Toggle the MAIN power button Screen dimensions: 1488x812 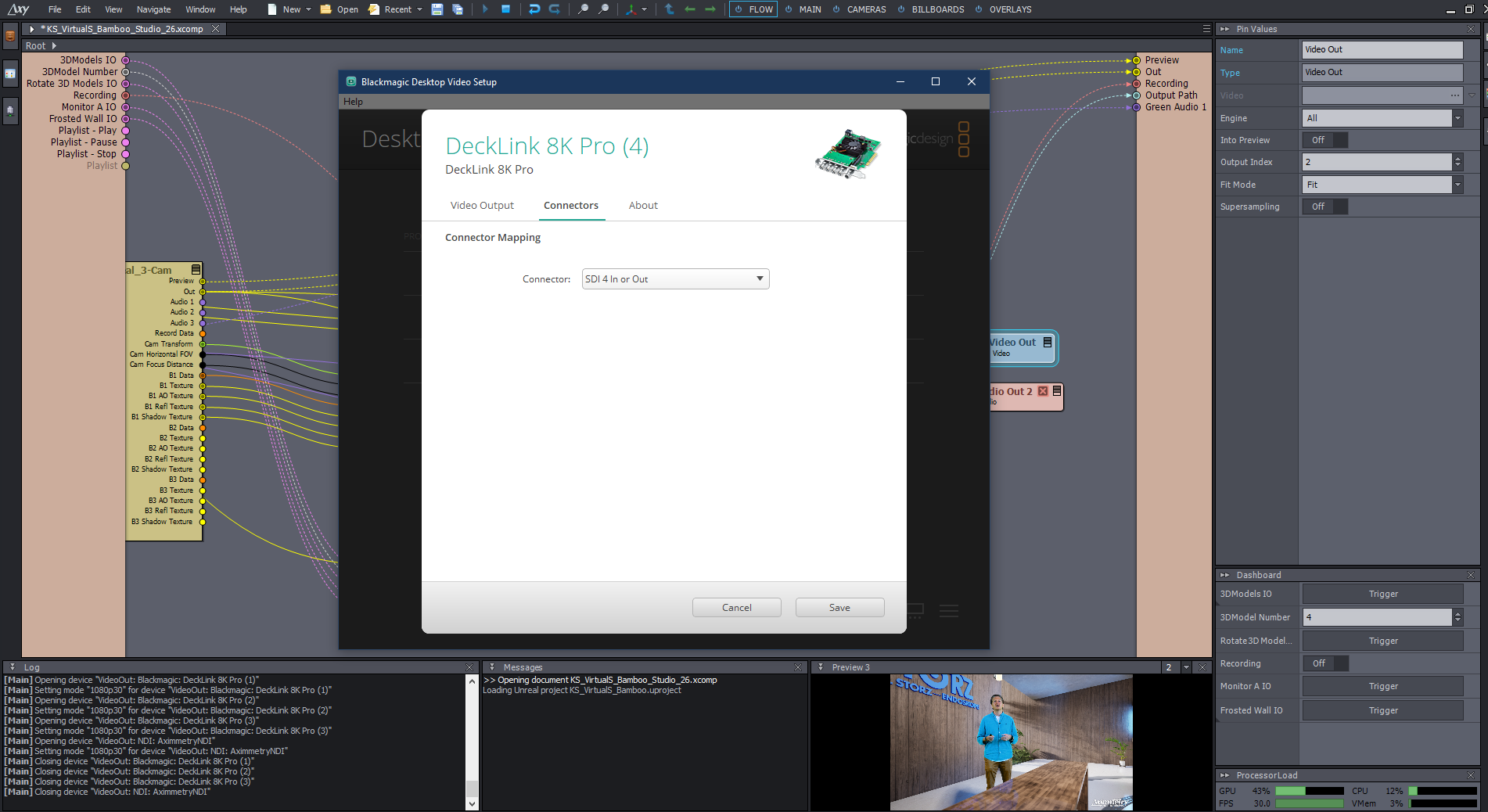tap(789, 9)
